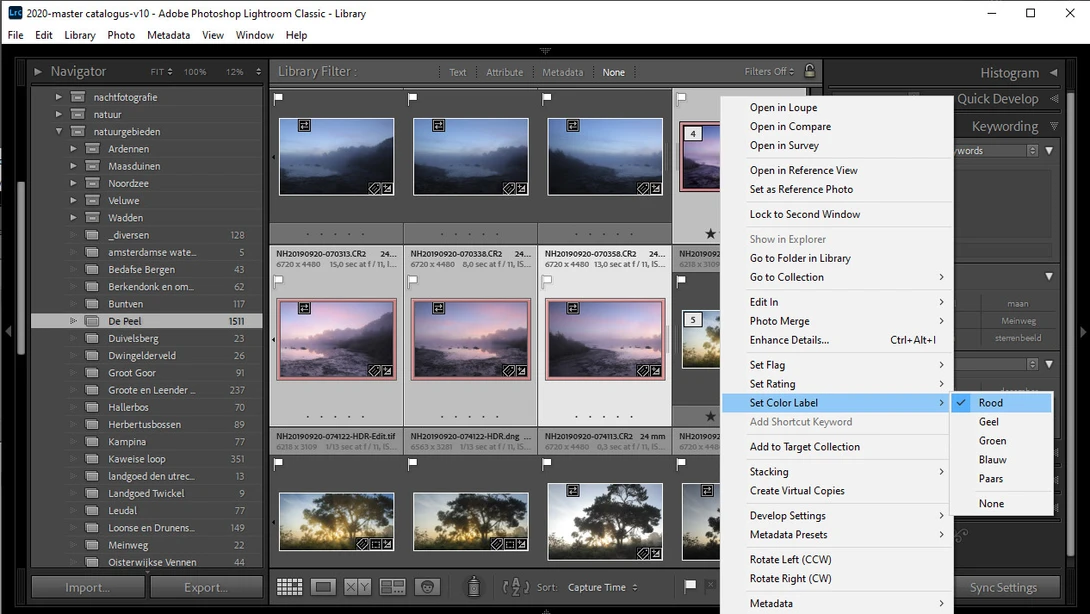Click the filter lock padlock icon
This screenshot has height=614, width=1090.
pyautogui.click(x=809, y=71)
